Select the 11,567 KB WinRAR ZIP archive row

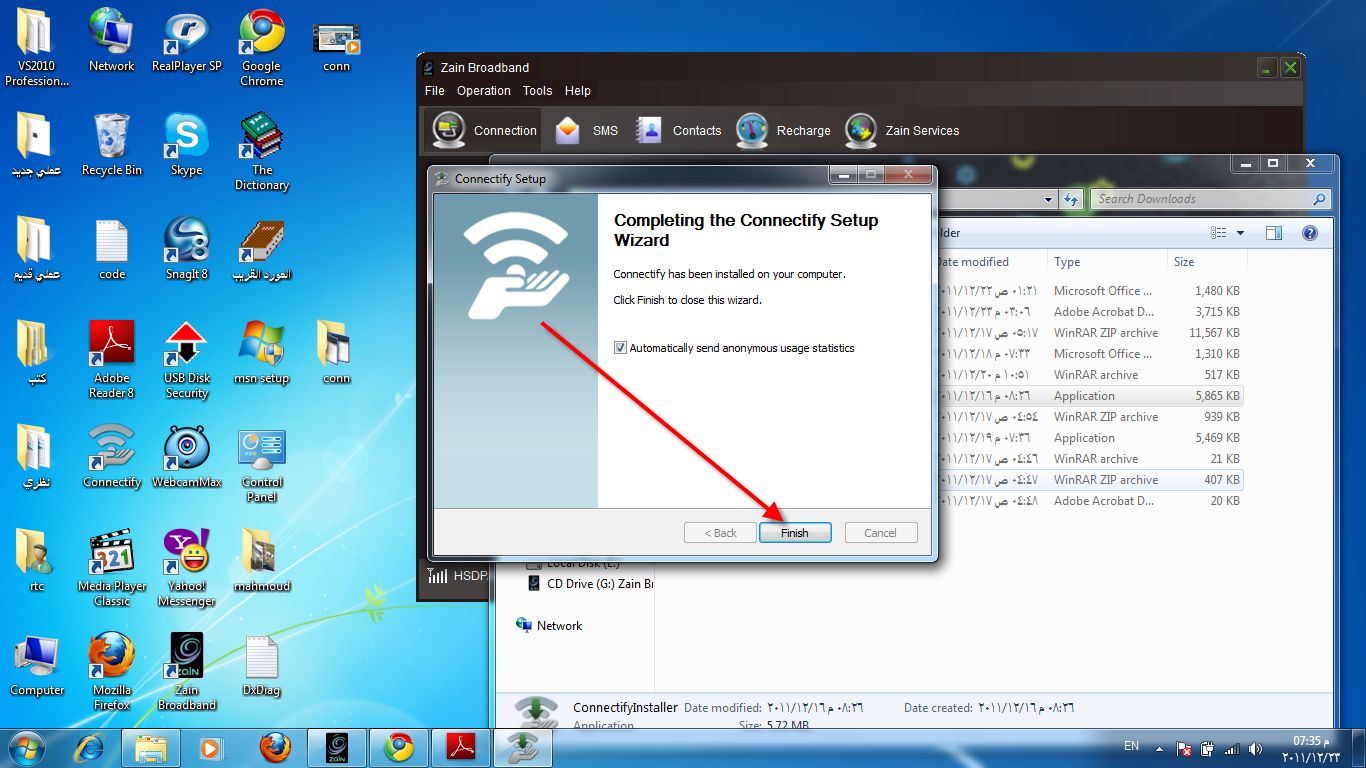(1088, 333)
